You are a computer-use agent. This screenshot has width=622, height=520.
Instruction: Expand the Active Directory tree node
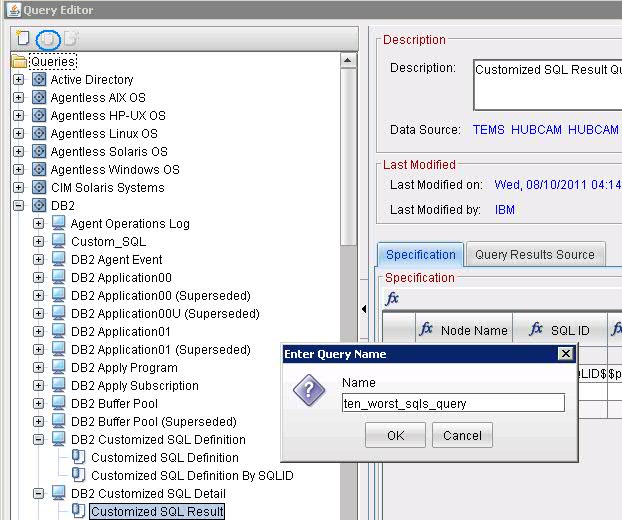pos(18,79)
